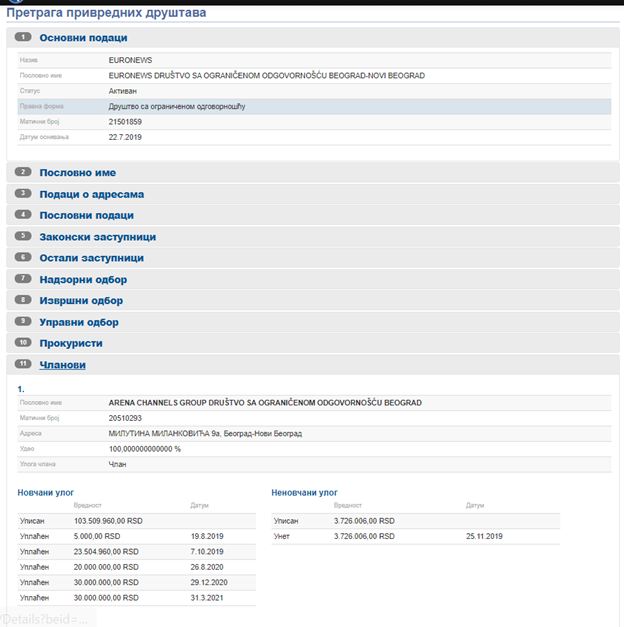This screenshot has height=627, width=624.
Task: Click number badge 1 beside Основни подаци
Action: 23,37
